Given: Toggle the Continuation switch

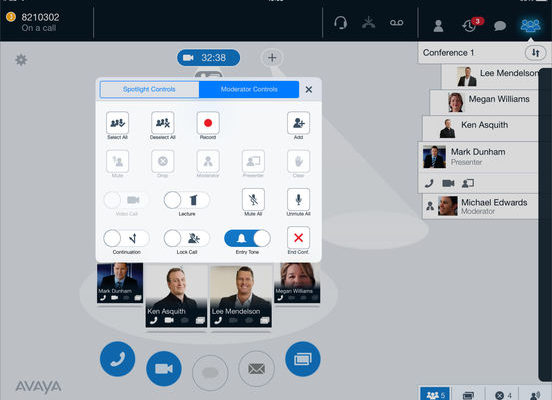Looking at the screenshot, I should 126,238.
